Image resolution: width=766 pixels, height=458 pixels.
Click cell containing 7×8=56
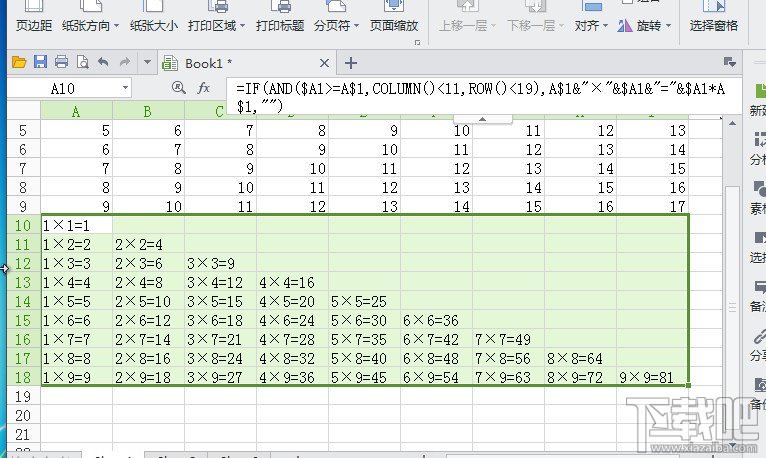[x=508, y=359]
